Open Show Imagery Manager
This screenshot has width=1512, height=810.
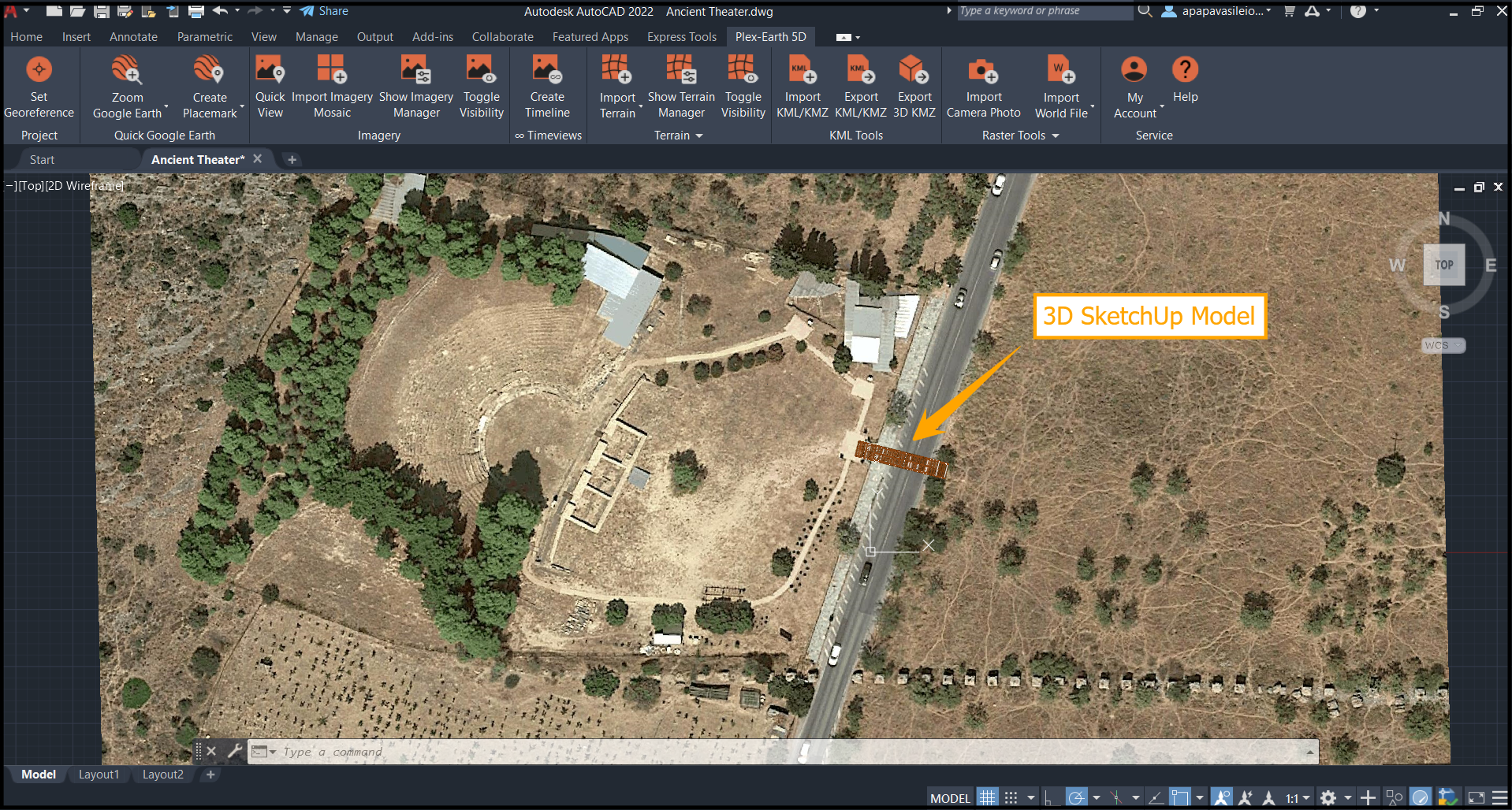[x=416, y=87]
